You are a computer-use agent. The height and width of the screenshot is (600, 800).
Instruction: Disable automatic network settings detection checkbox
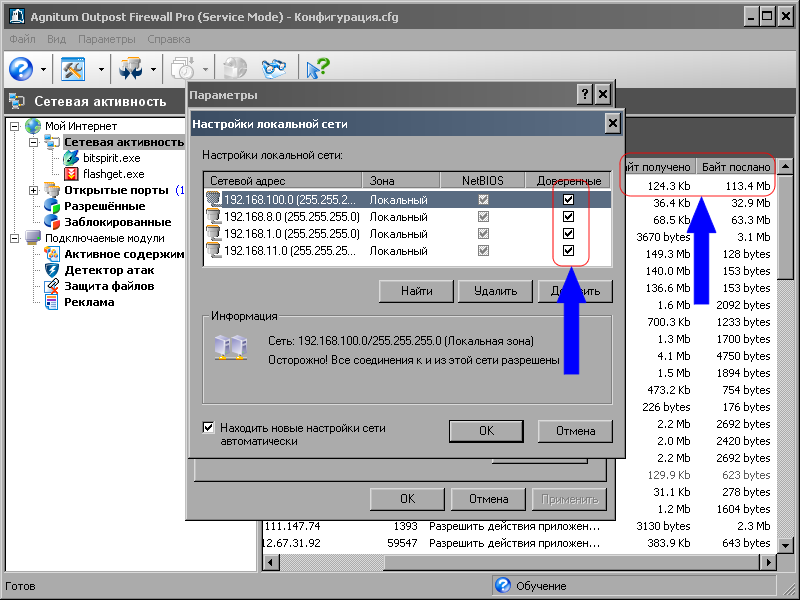pyautogui.click(x=208, y=428)
